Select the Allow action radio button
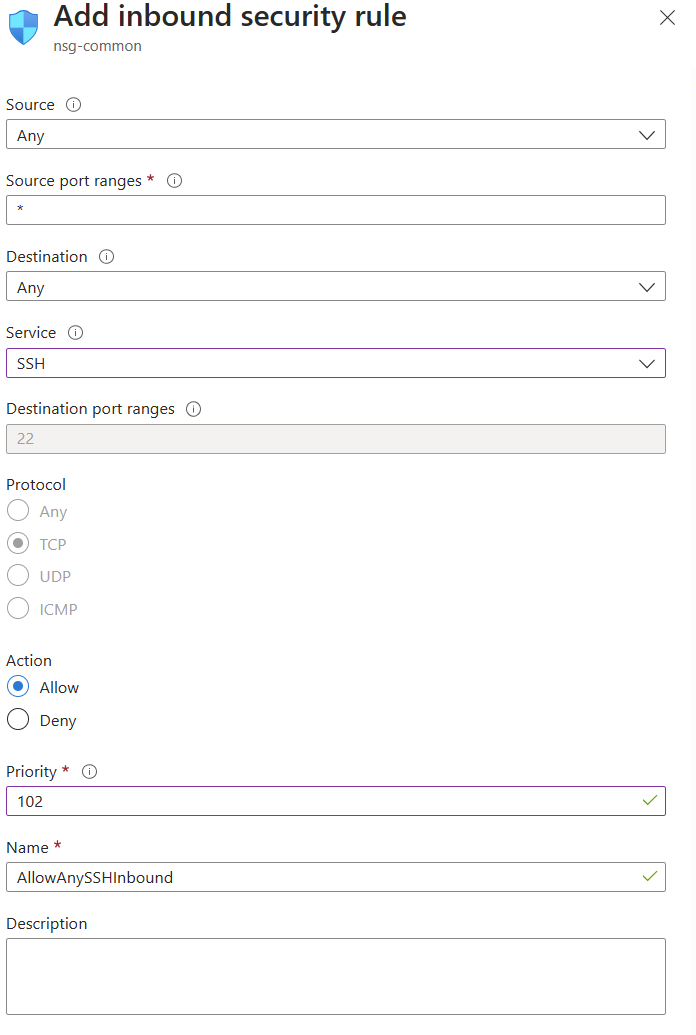This screenshot has height=1035, width=696. 18,686
